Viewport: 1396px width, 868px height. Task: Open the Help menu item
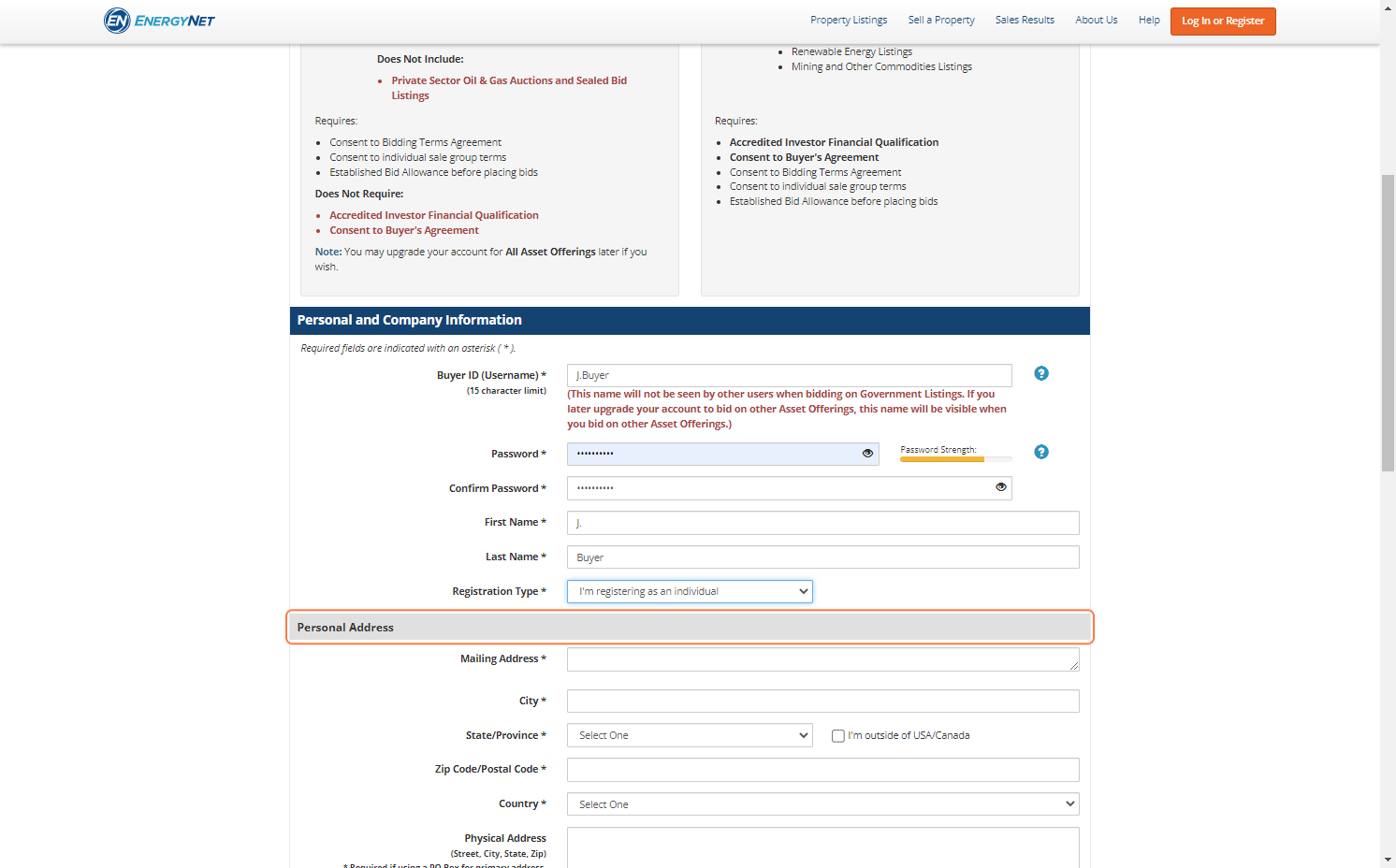(x=1149, y=20)
